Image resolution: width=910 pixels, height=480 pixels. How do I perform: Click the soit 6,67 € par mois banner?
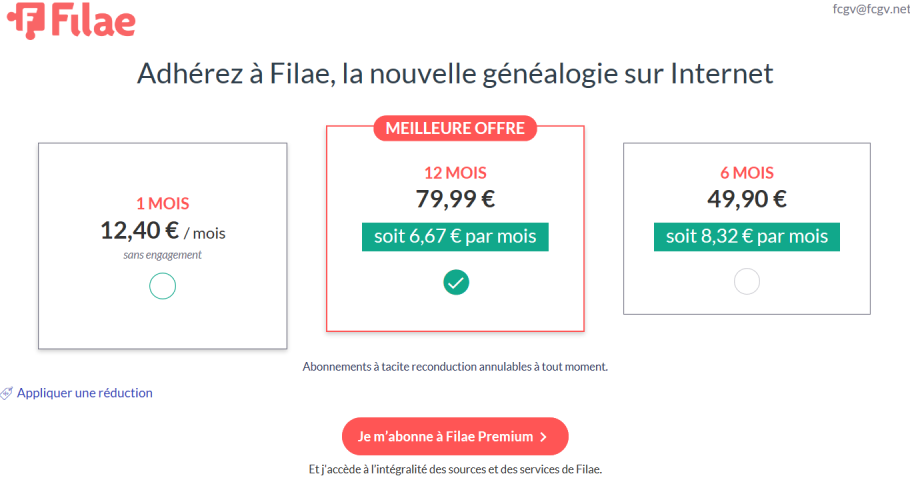click(455, 237)
